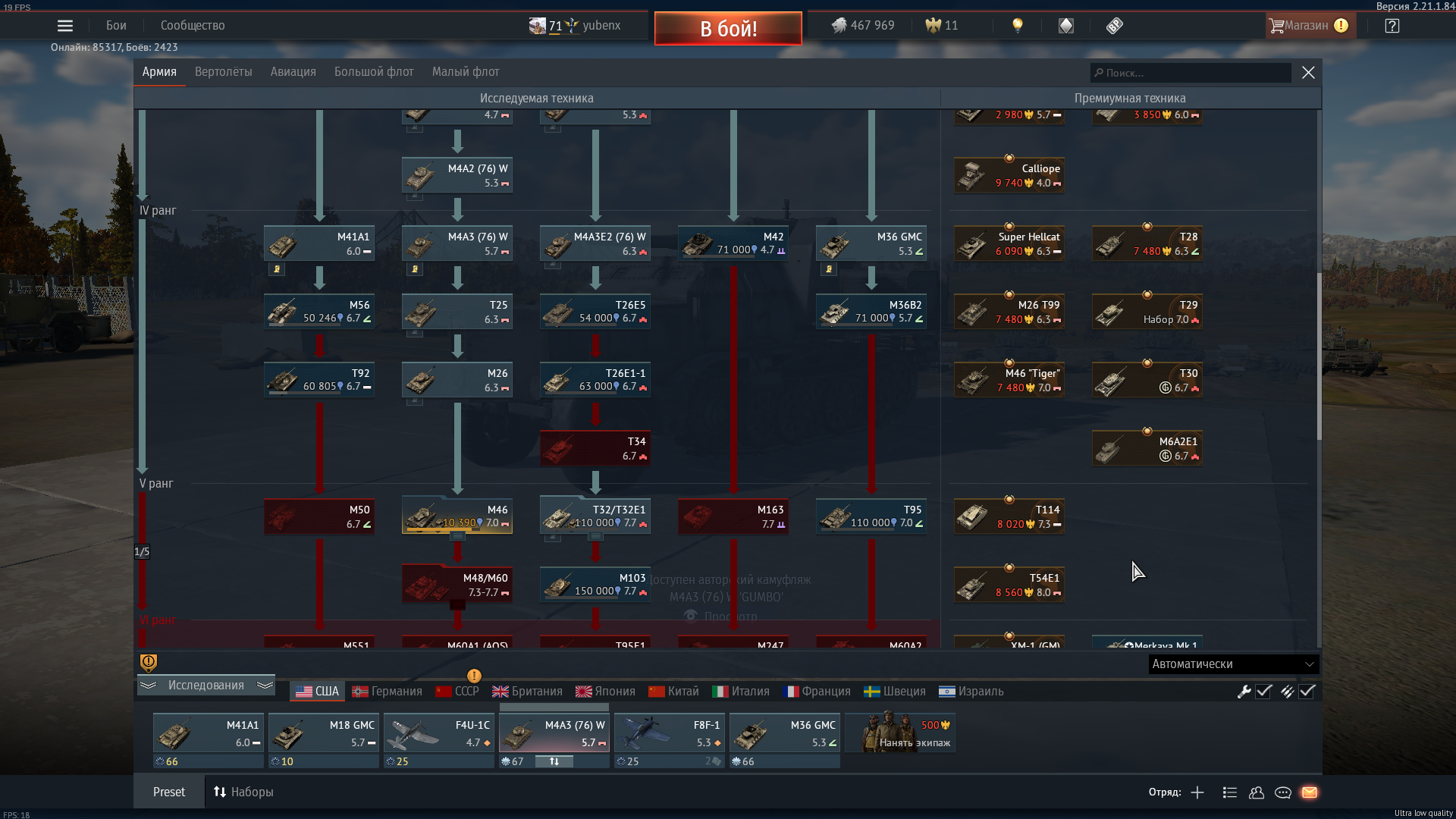This screenshot has width=1456, height=819.
Task: Expand the Исследования panel button
Action: coord(206,686)
